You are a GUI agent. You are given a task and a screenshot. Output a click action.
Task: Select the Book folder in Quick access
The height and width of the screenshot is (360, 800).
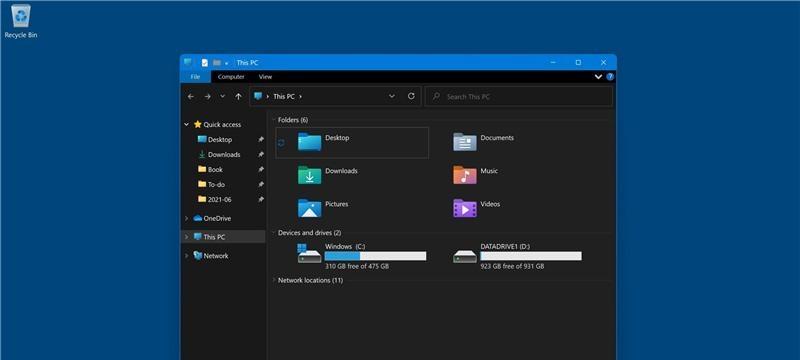click(215, 169)
